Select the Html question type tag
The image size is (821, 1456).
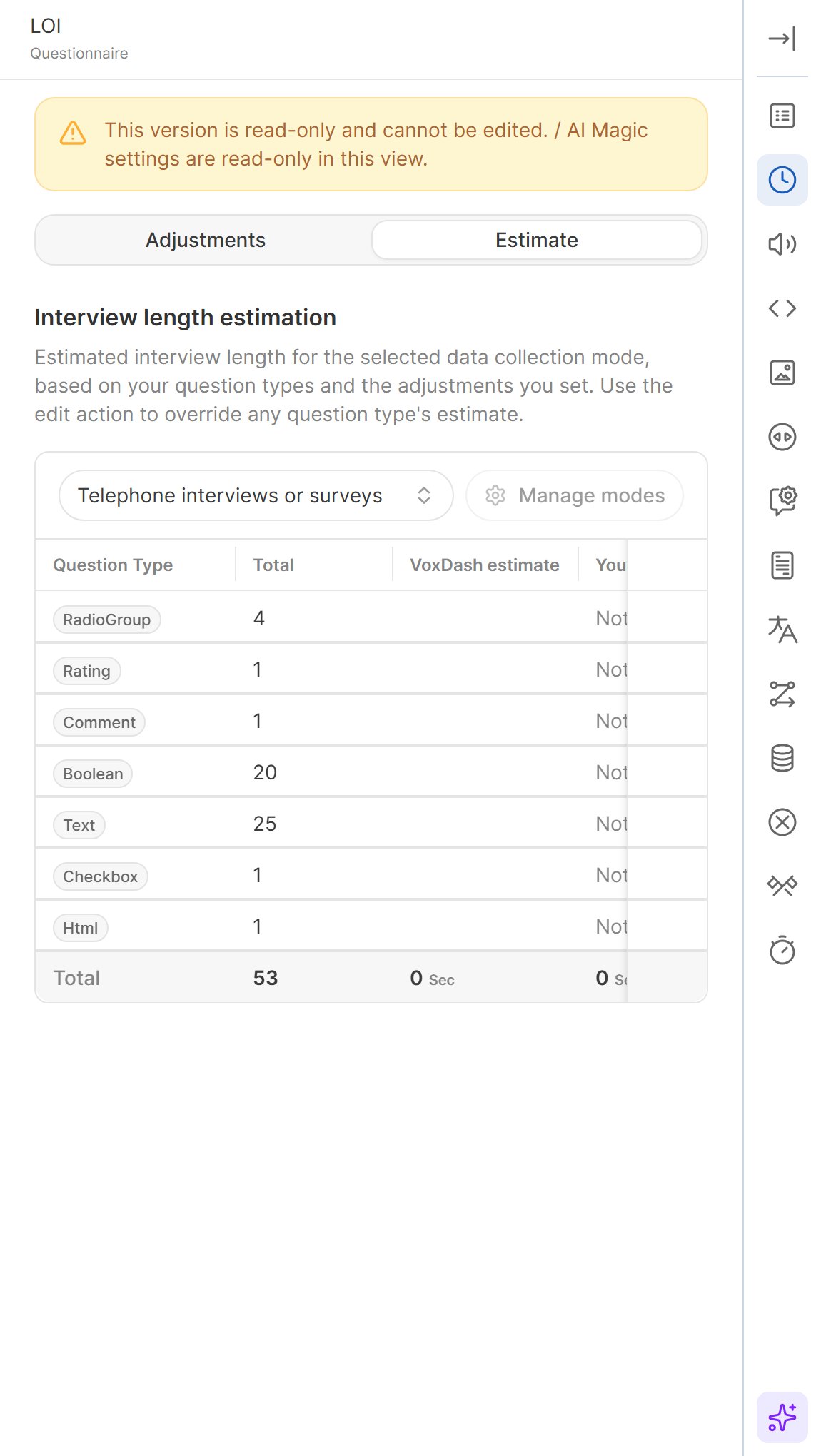[x=81, y=928]
